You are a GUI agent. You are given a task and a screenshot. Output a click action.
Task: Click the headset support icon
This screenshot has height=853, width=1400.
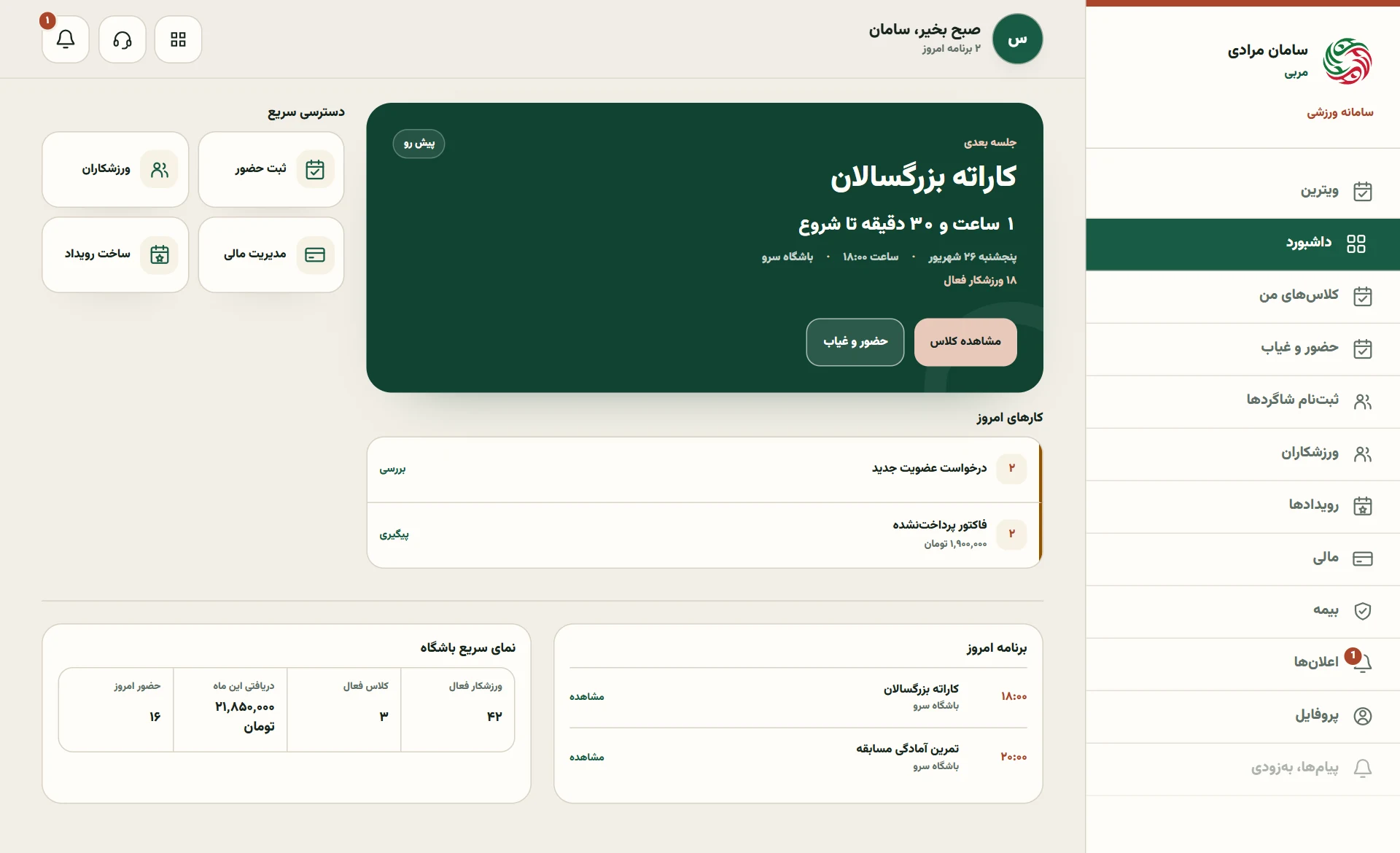[x=122, y=39]
